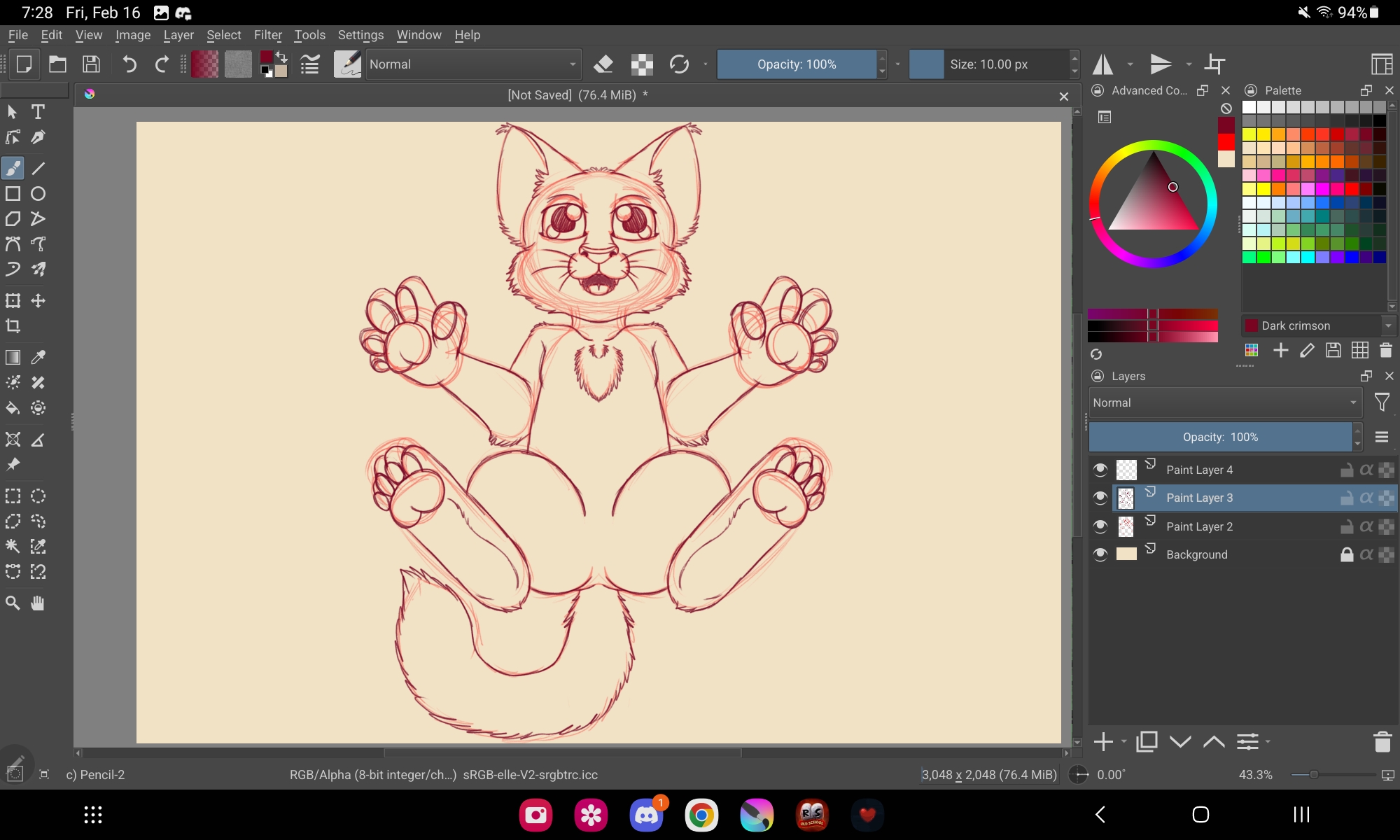1400x840 pixels.
Task: Select the Crop tool
Action: (x=13, y=326)
